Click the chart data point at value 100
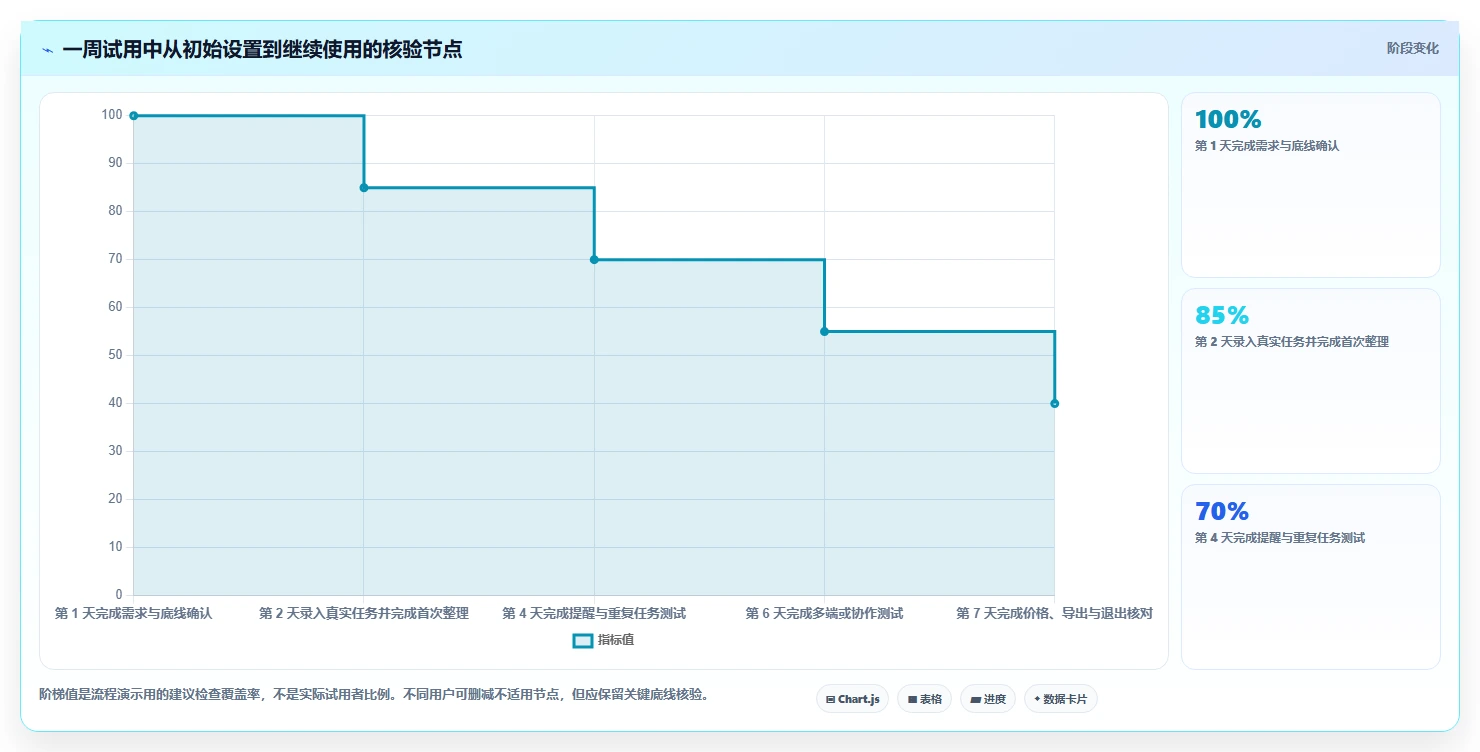Screen dimensions: 1480x752 coord(133,116)
